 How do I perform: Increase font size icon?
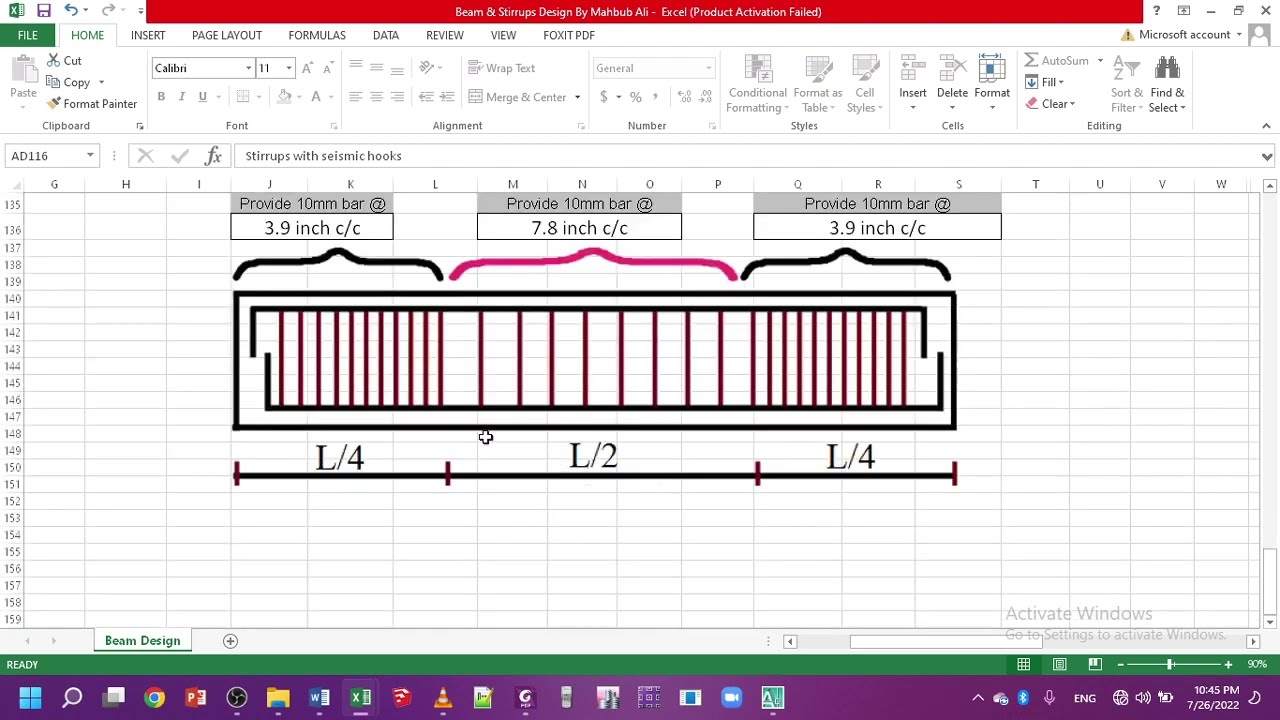308,68
